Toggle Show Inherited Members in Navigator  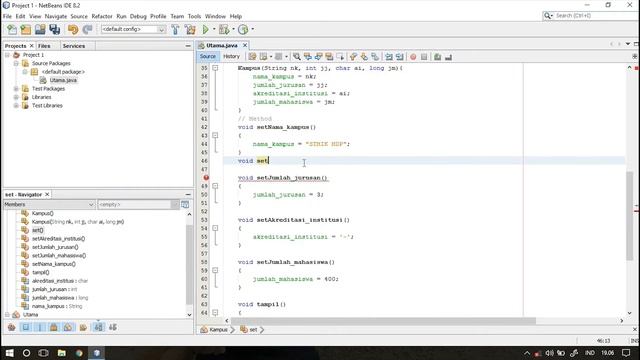pyautogui.click(x=11, y=327)
